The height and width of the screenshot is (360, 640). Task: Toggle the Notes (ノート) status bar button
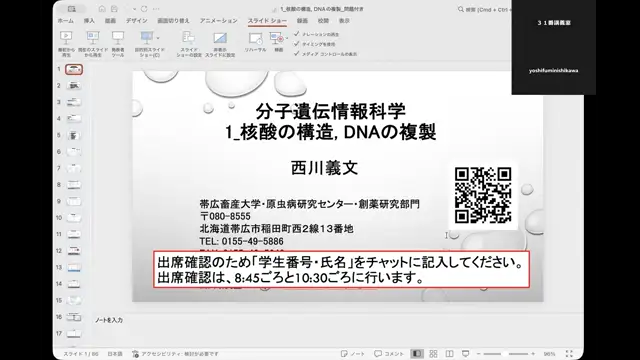point(353,354)
